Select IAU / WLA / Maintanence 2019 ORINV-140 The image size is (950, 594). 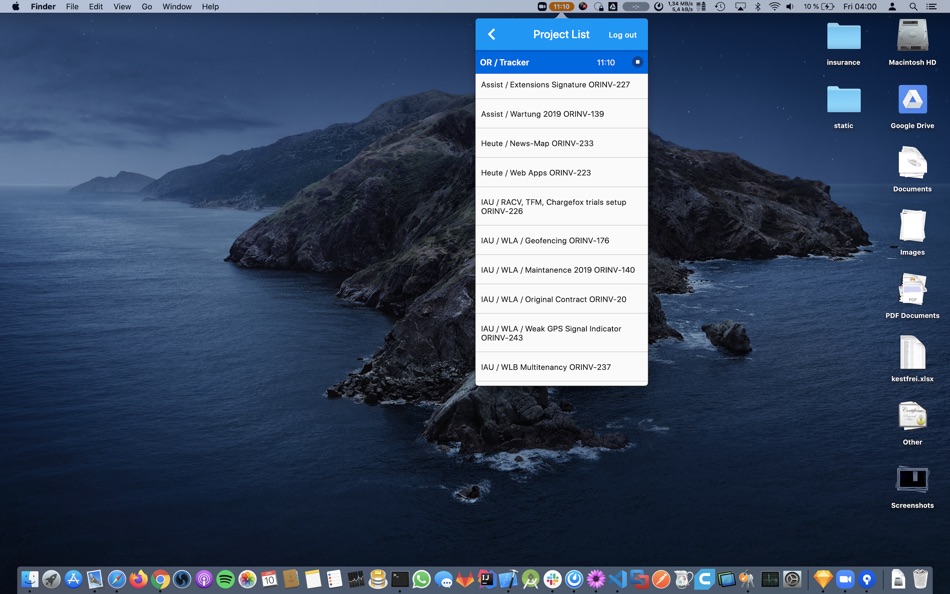pyautogui.click(x=562, y=270)
